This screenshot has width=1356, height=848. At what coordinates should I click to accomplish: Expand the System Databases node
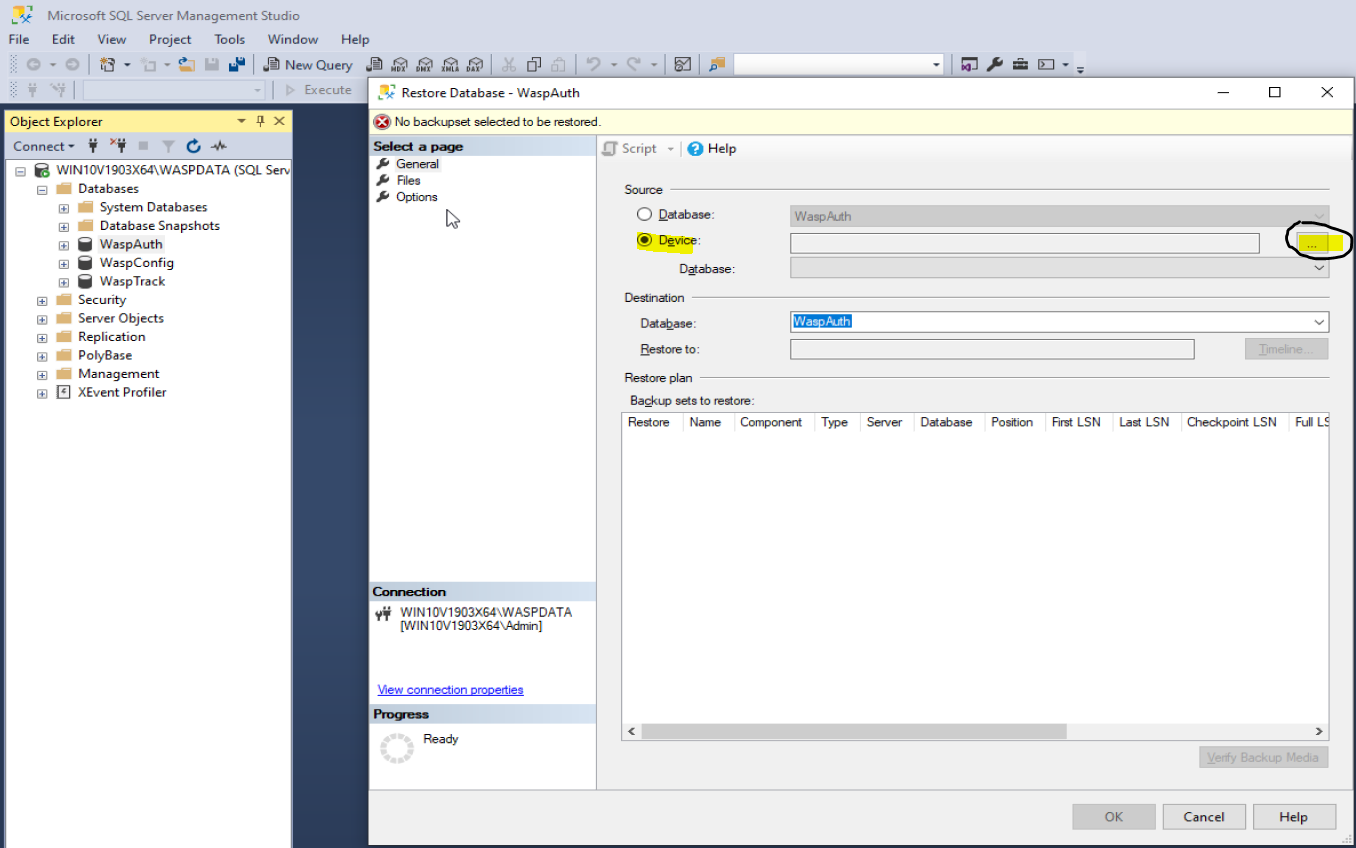pos(64,208)
